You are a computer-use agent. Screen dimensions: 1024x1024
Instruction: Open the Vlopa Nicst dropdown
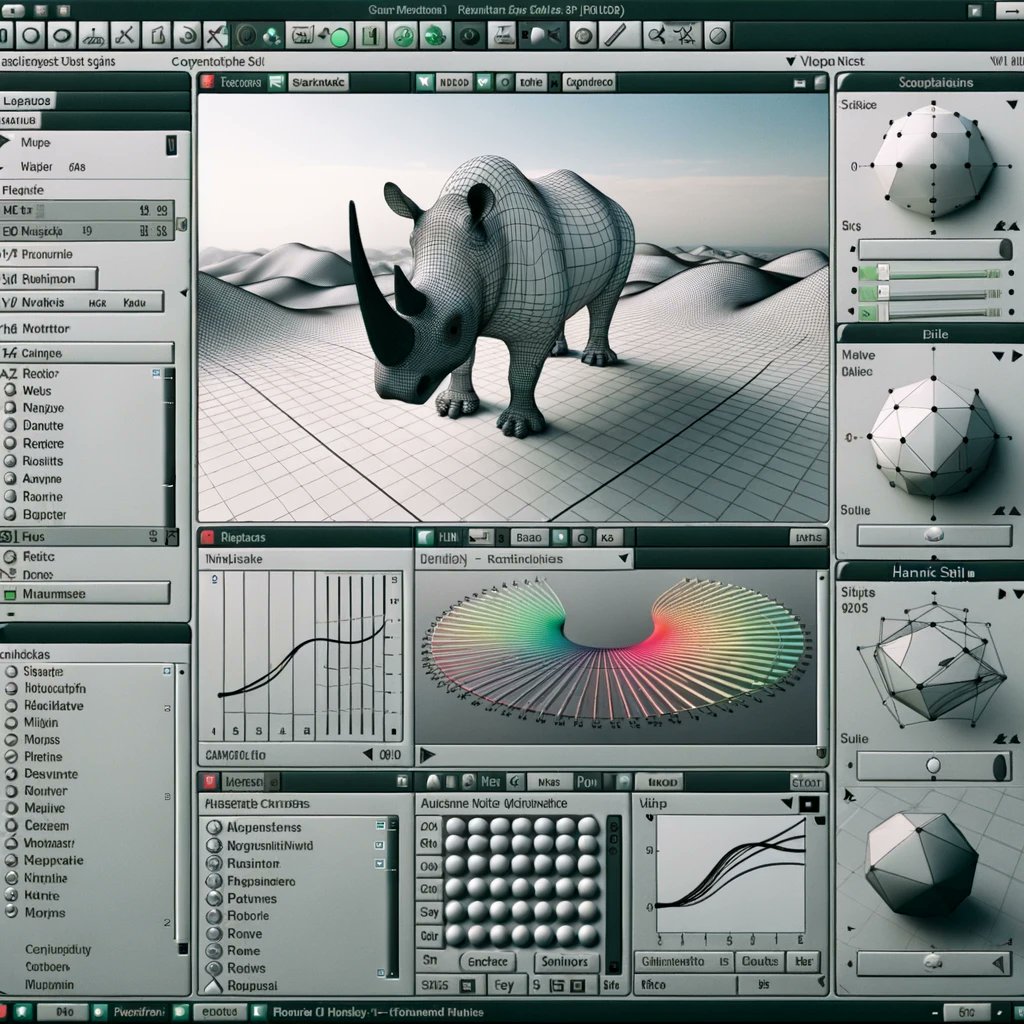pos(790,61)
